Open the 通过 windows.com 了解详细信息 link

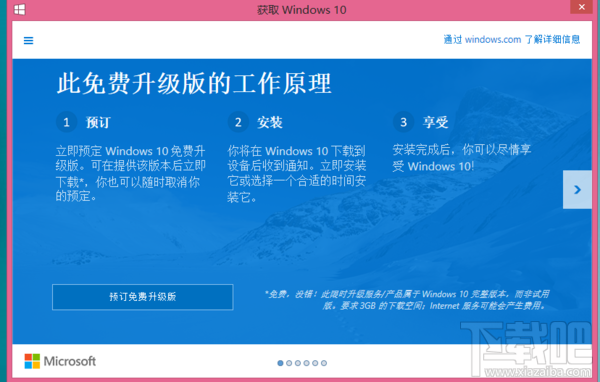(512, 39)
